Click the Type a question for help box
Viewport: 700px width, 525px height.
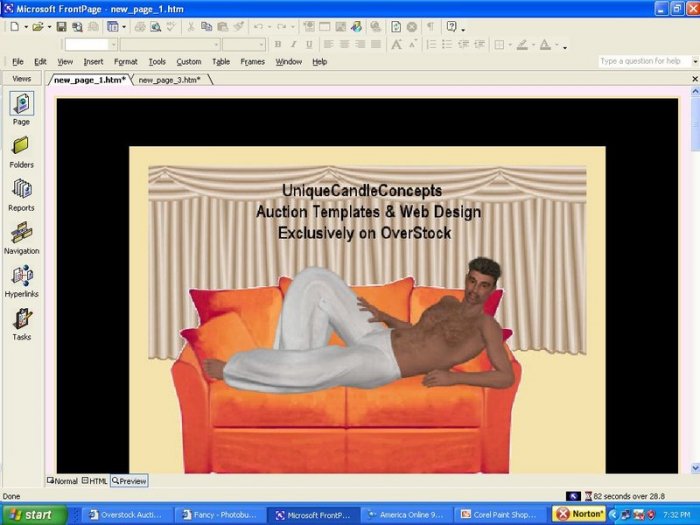[x=645, y=61]
